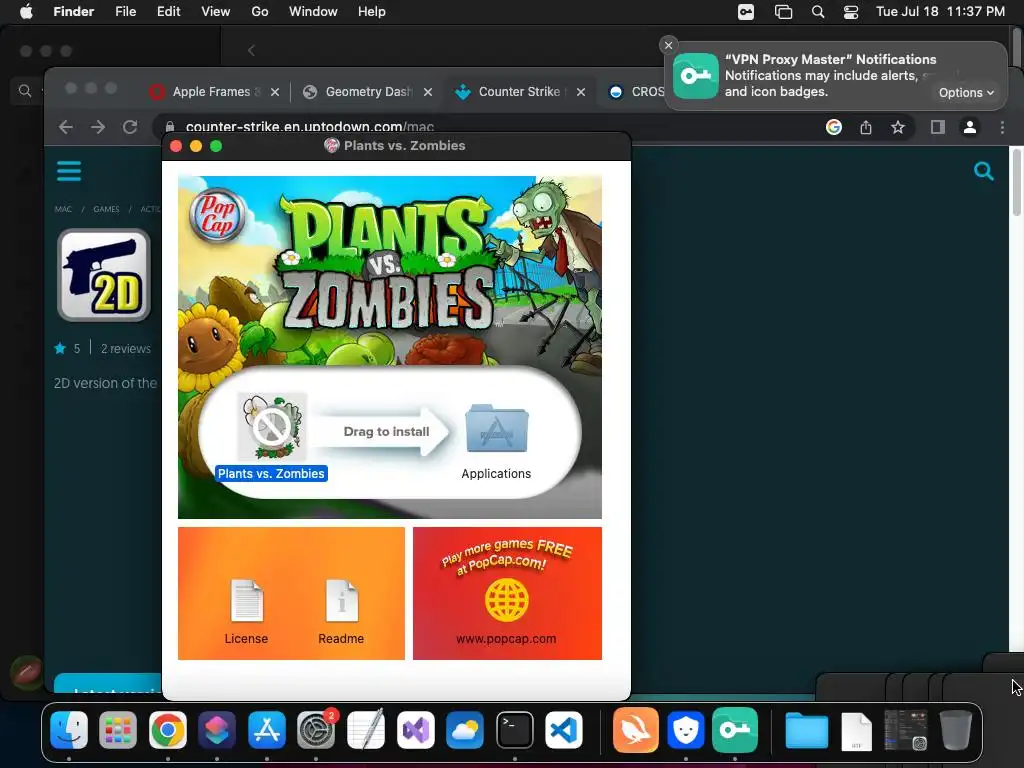Open the Go menu
Viewport: 1024px width, 768px height.
(260, 12)
